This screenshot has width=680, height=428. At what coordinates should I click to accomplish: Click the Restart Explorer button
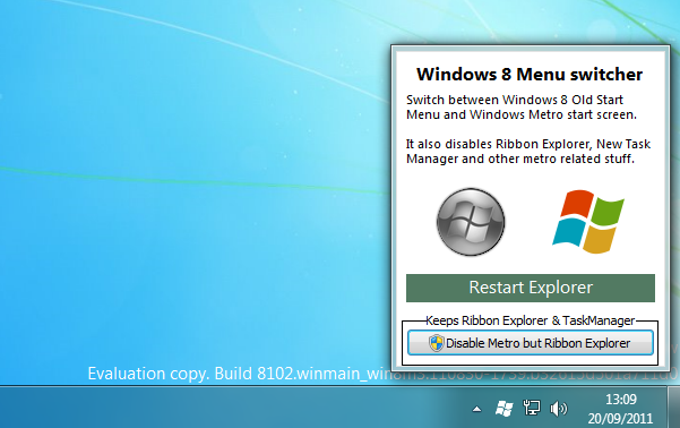tap(530, 288)
